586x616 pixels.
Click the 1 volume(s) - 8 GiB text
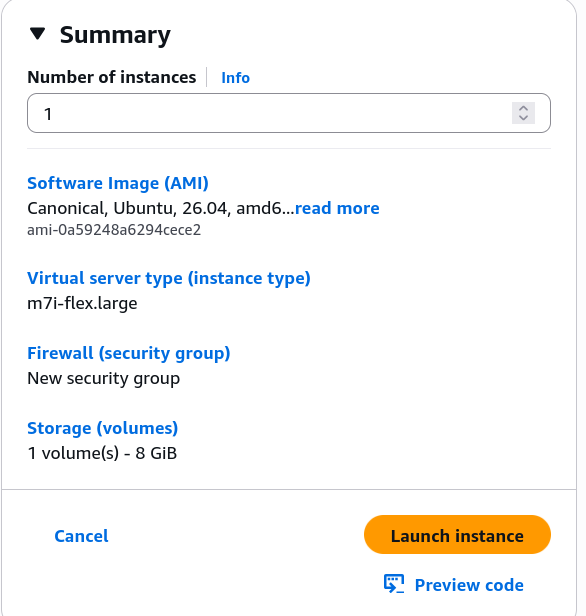pyautogui.click(x=102, y=453)
